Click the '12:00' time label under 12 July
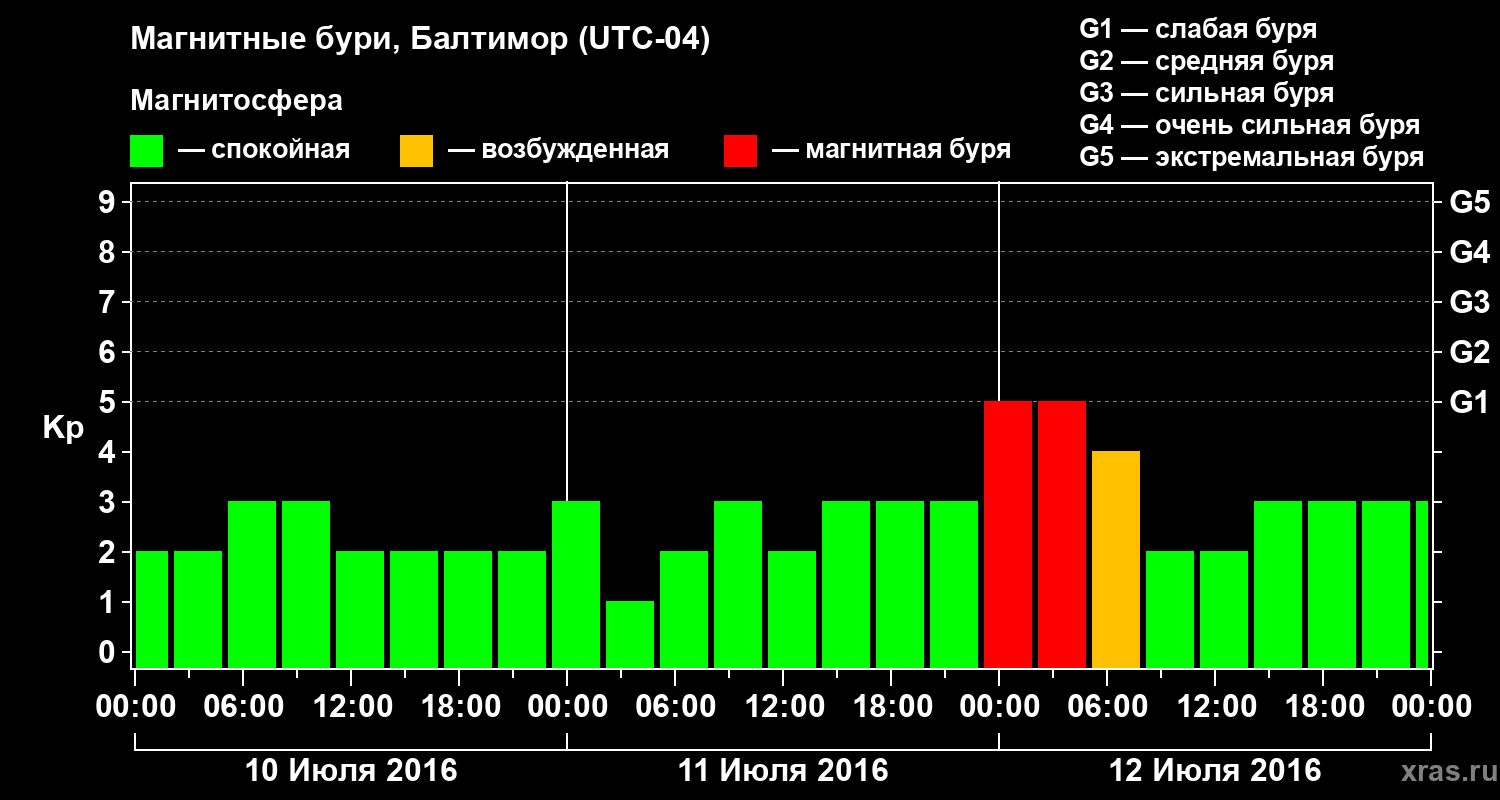The width and height of the screenshot is (1500, 800). point(1215,707)
